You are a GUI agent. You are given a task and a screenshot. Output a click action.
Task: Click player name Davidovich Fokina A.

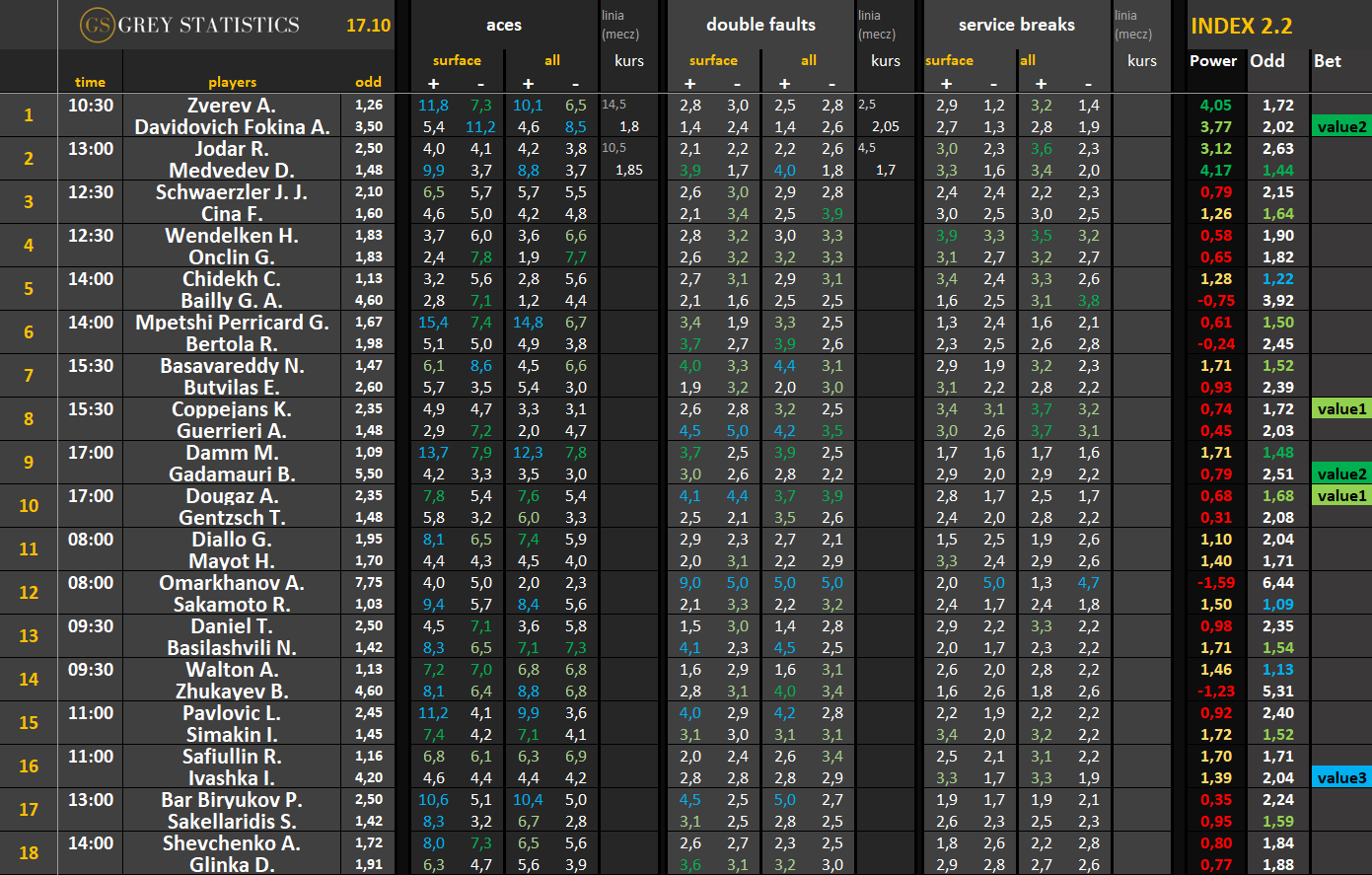233,127
